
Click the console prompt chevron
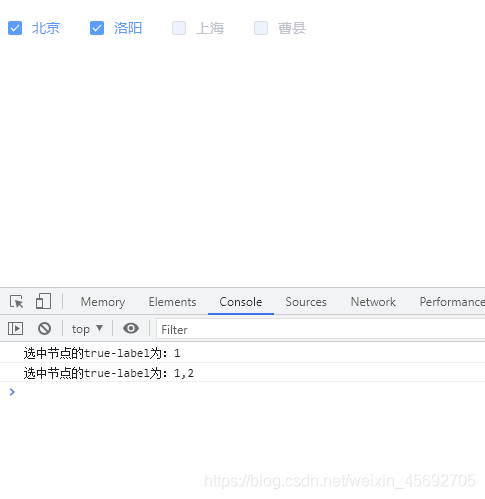12,392
